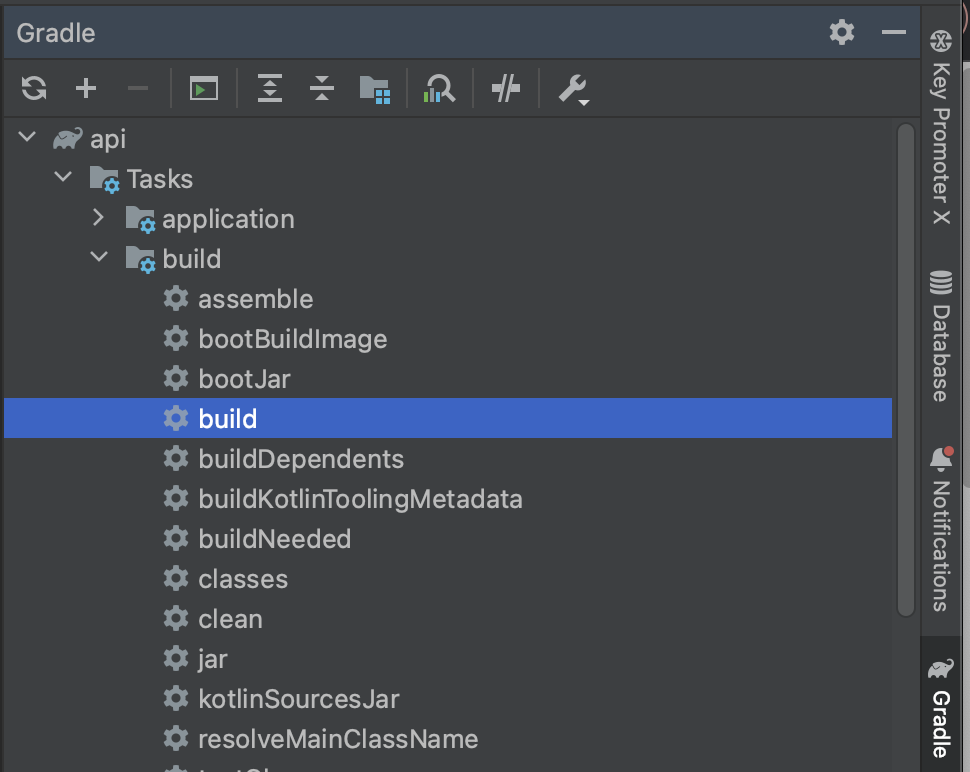Expand all nodes in Gradle tree
Viewport: 970px width, 772px height.
coord(270,88)
